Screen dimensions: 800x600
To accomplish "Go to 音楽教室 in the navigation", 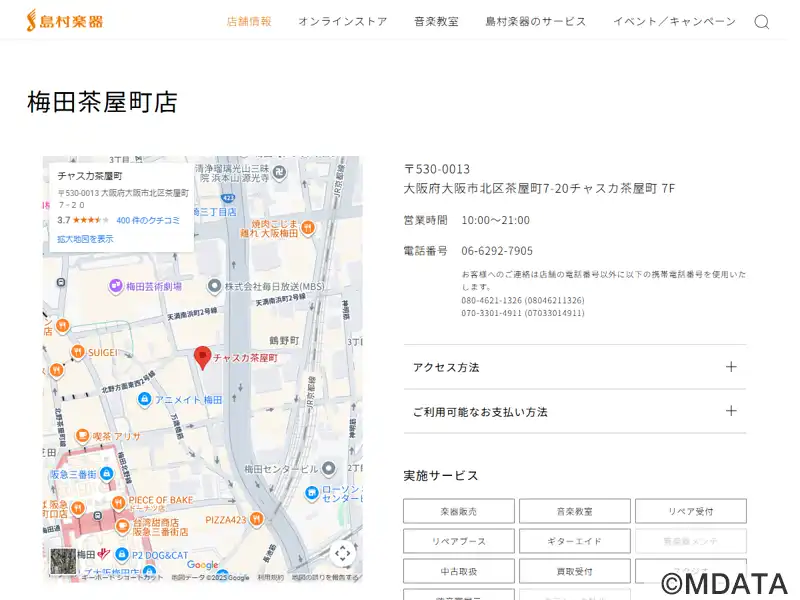I will [436, 21].
